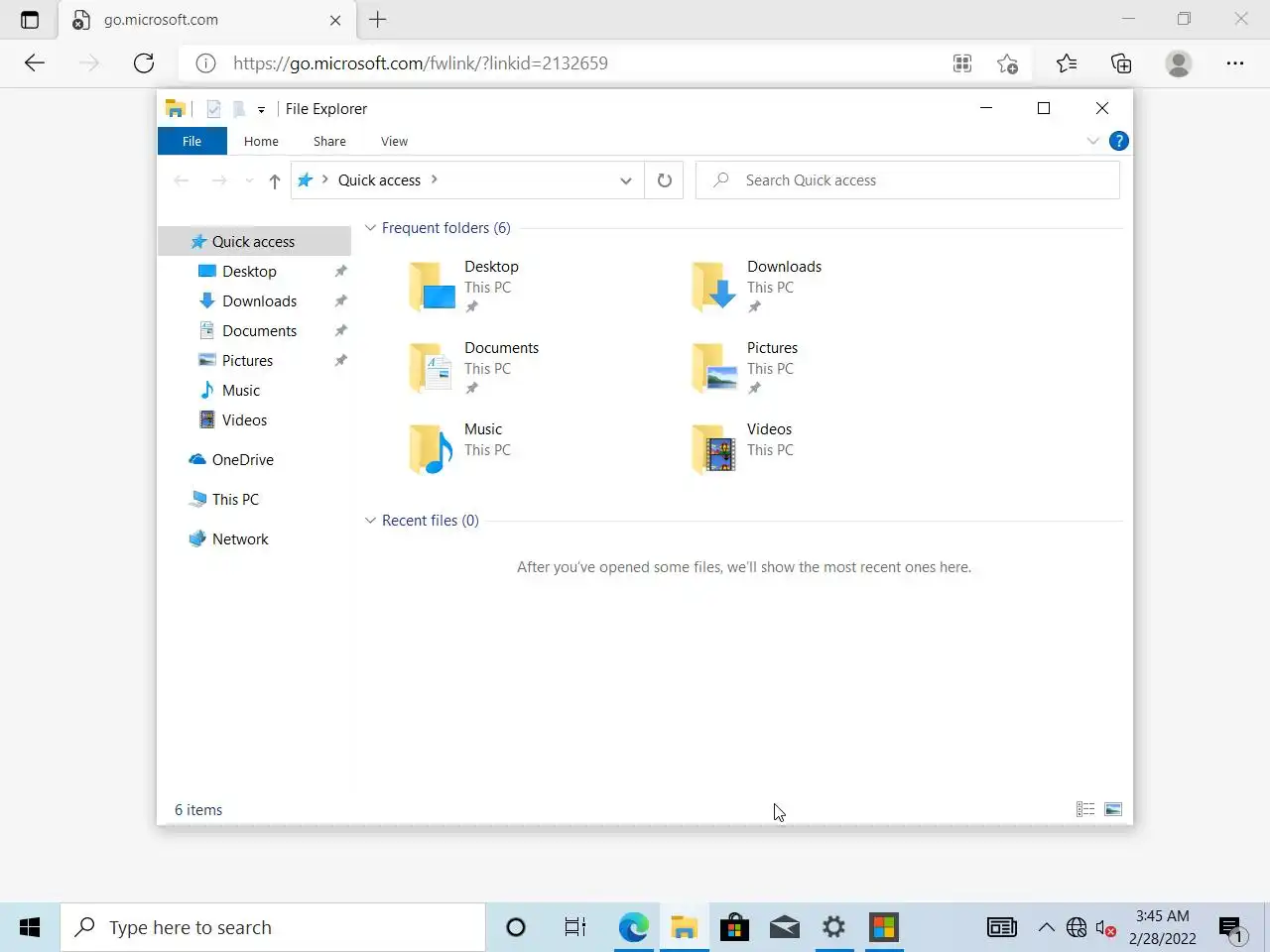Open File Explorer help
The width and height of the screenshot is (1270, 952).
click(x=1118, y=141)
